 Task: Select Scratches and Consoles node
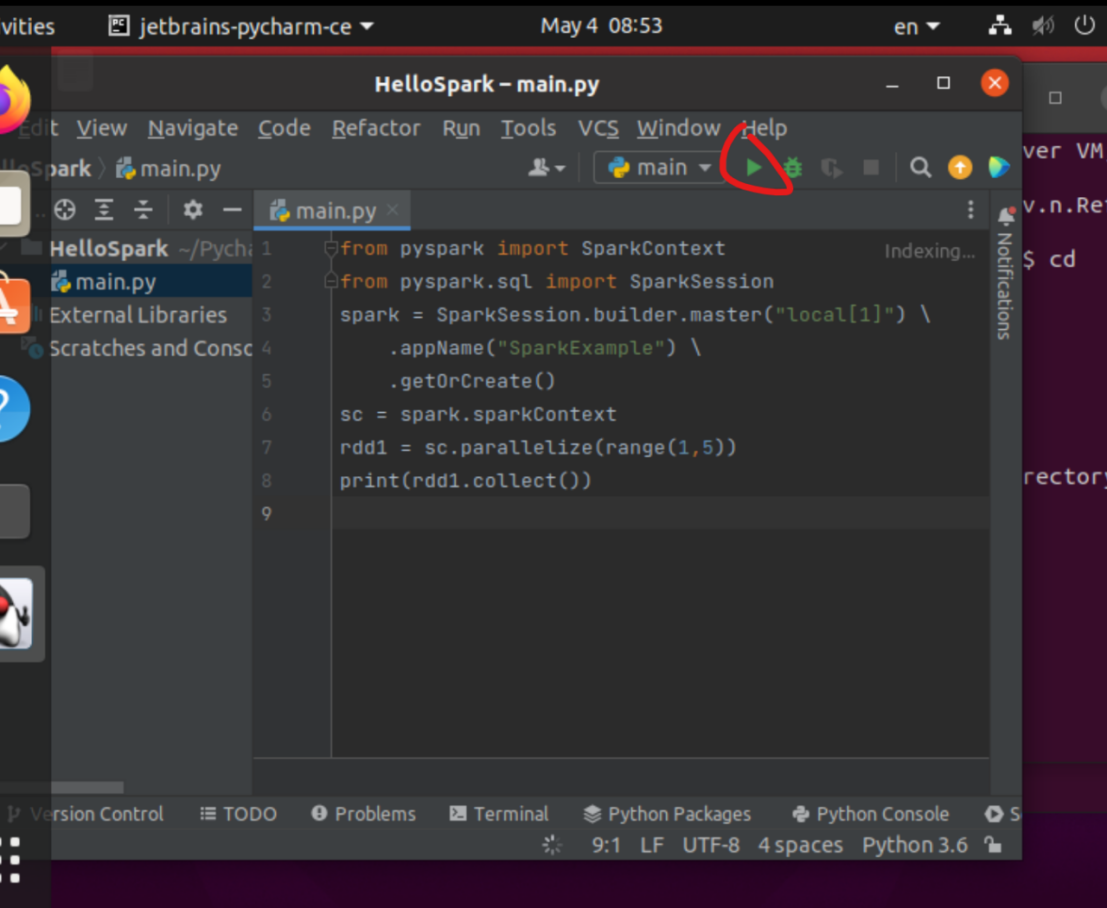pyautogui.click(x=150, y=348)
